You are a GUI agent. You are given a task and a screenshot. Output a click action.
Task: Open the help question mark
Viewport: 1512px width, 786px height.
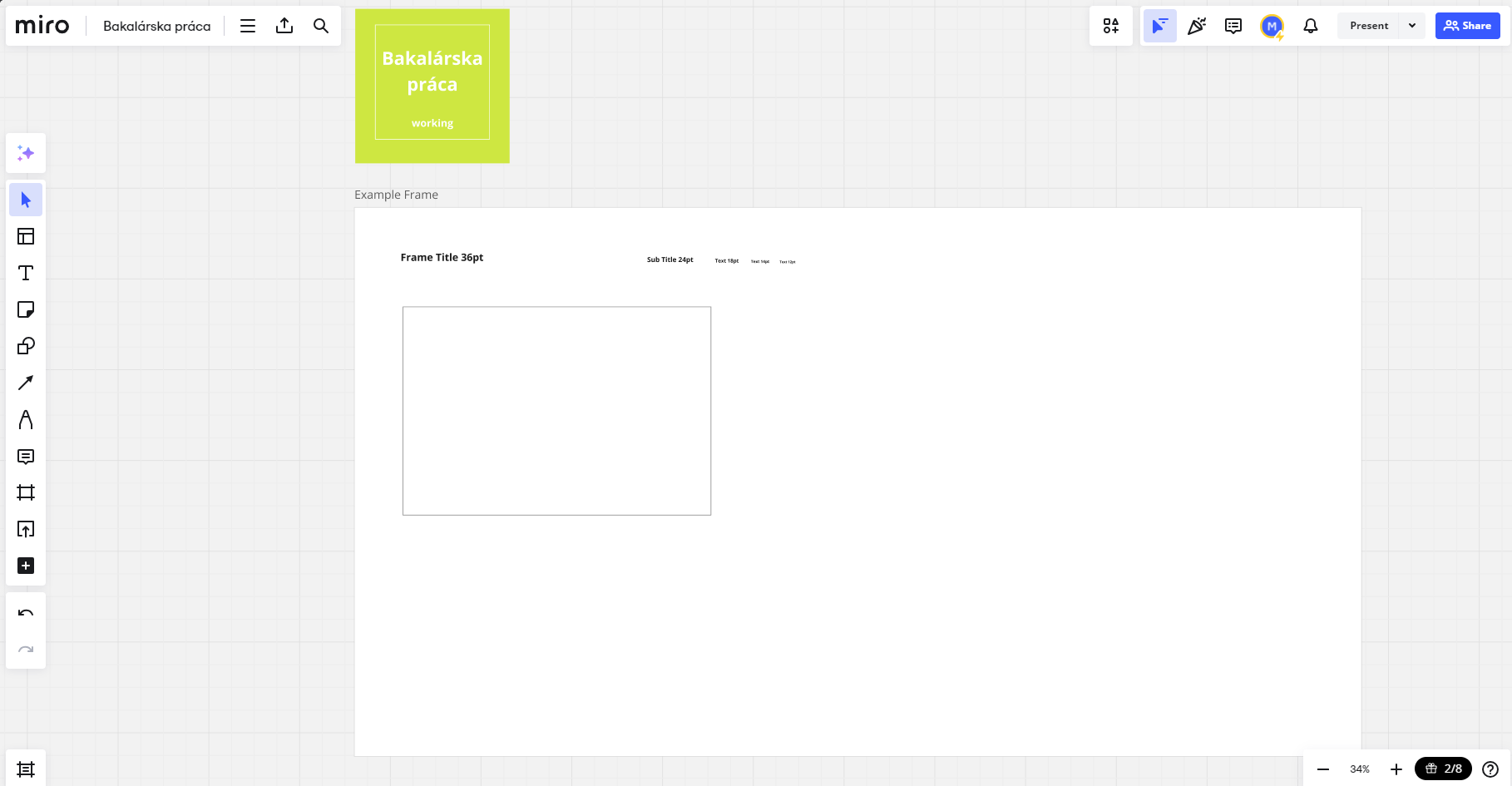(x=1490, y=769)
